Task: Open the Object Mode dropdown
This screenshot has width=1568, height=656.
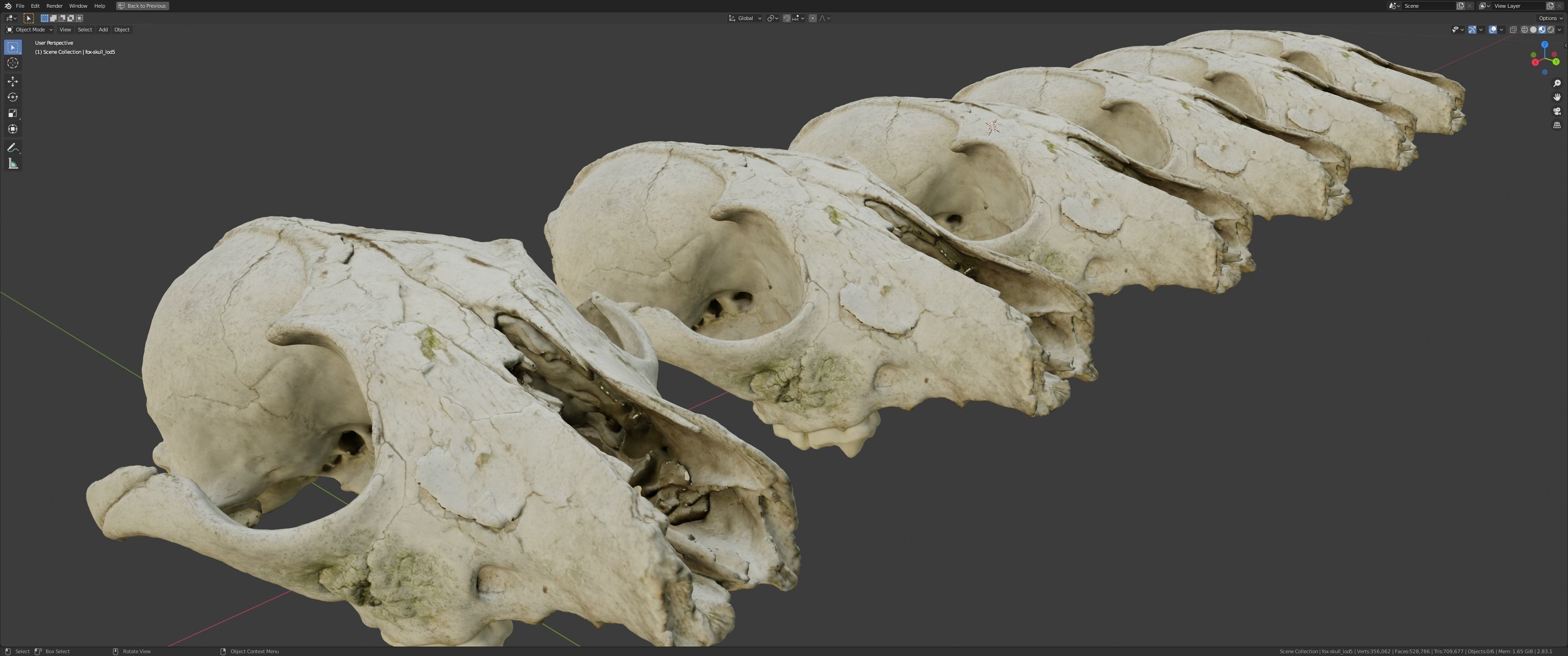Action: 30,29
